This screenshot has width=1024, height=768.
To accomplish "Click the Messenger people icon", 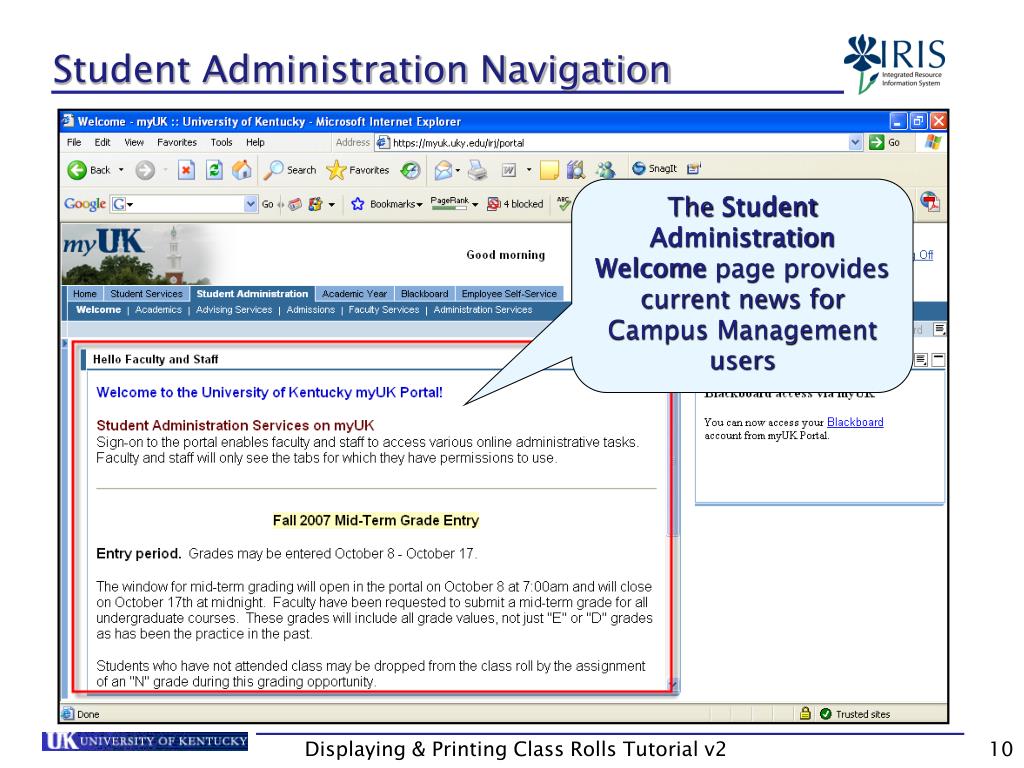I will pyautogui.click(x=605, y=170).
